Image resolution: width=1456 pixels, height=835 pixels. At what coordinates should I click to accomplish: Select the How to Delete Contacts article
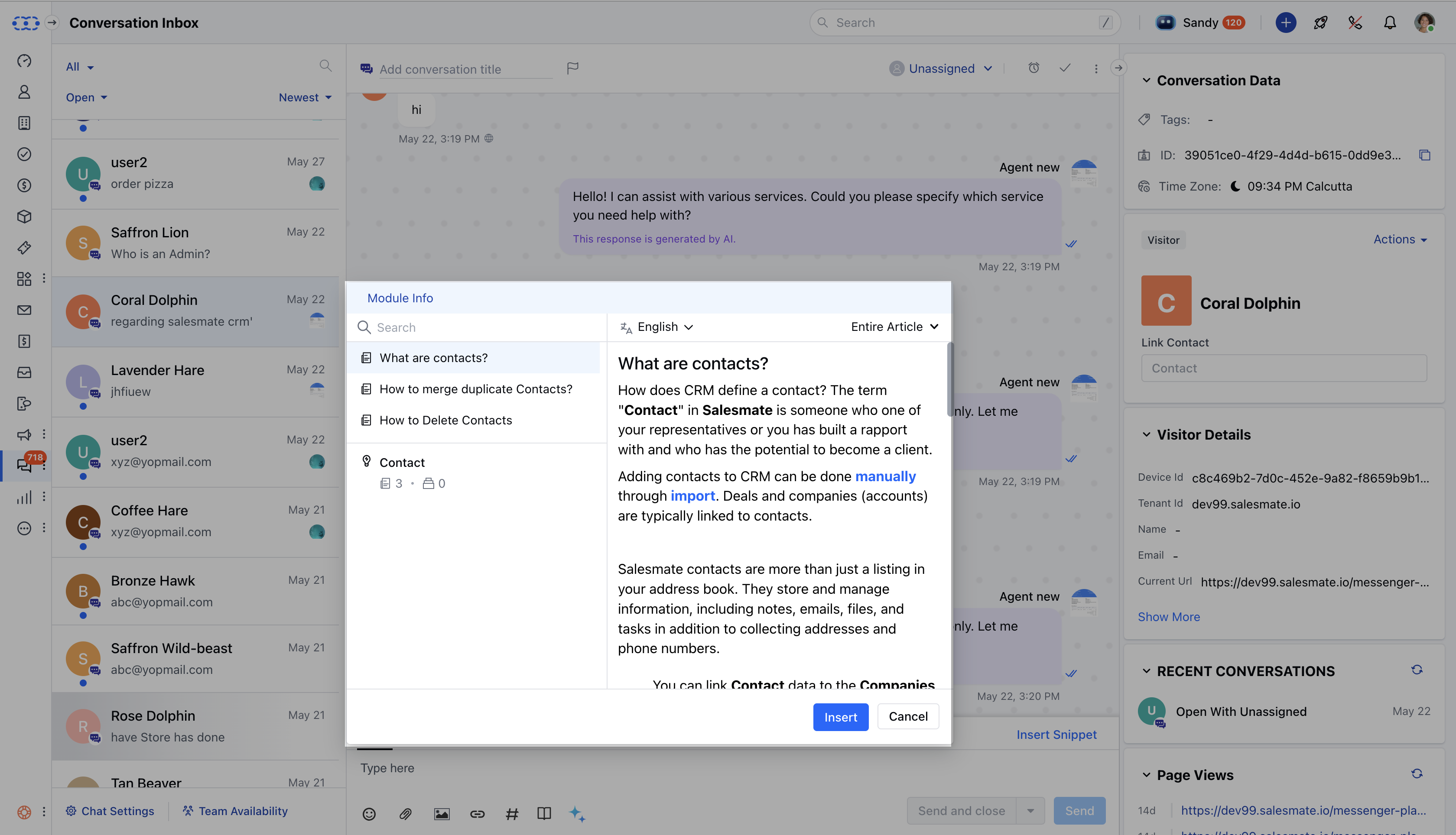click(473, 421)
